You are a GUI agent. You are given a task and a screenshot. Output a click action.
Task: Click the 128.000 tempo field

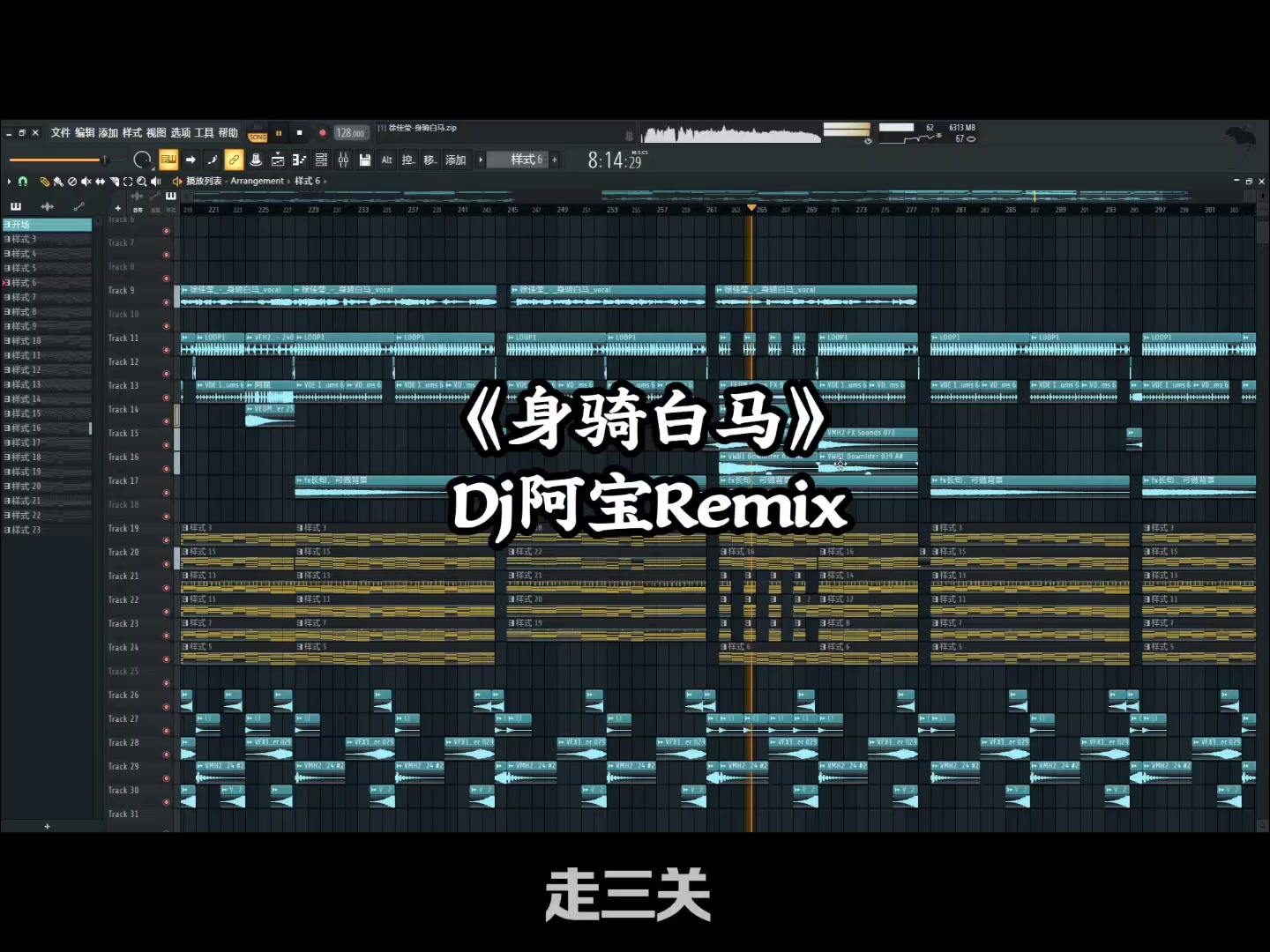pos(351,133)
